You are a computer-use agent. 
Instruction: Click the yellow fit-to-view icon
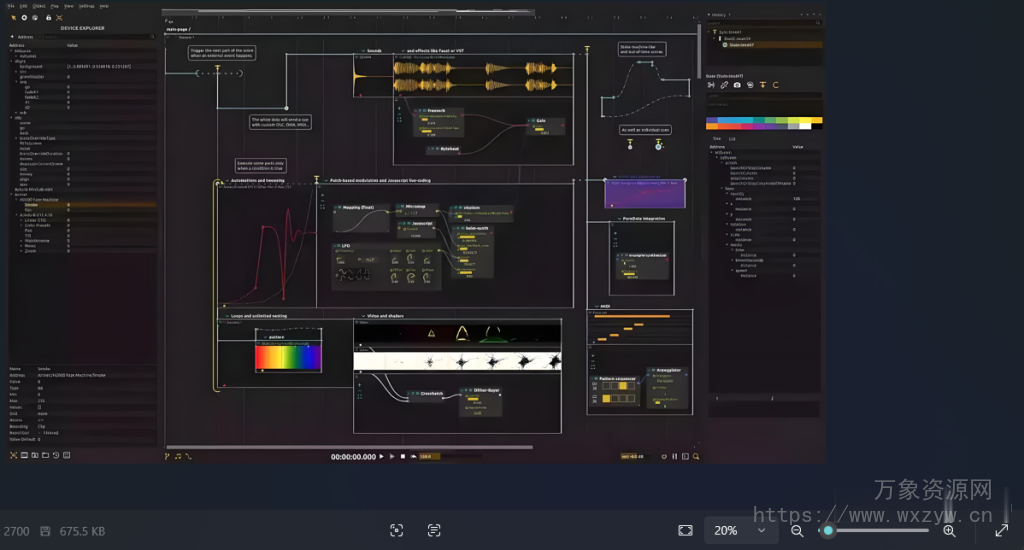coord(59,18)
